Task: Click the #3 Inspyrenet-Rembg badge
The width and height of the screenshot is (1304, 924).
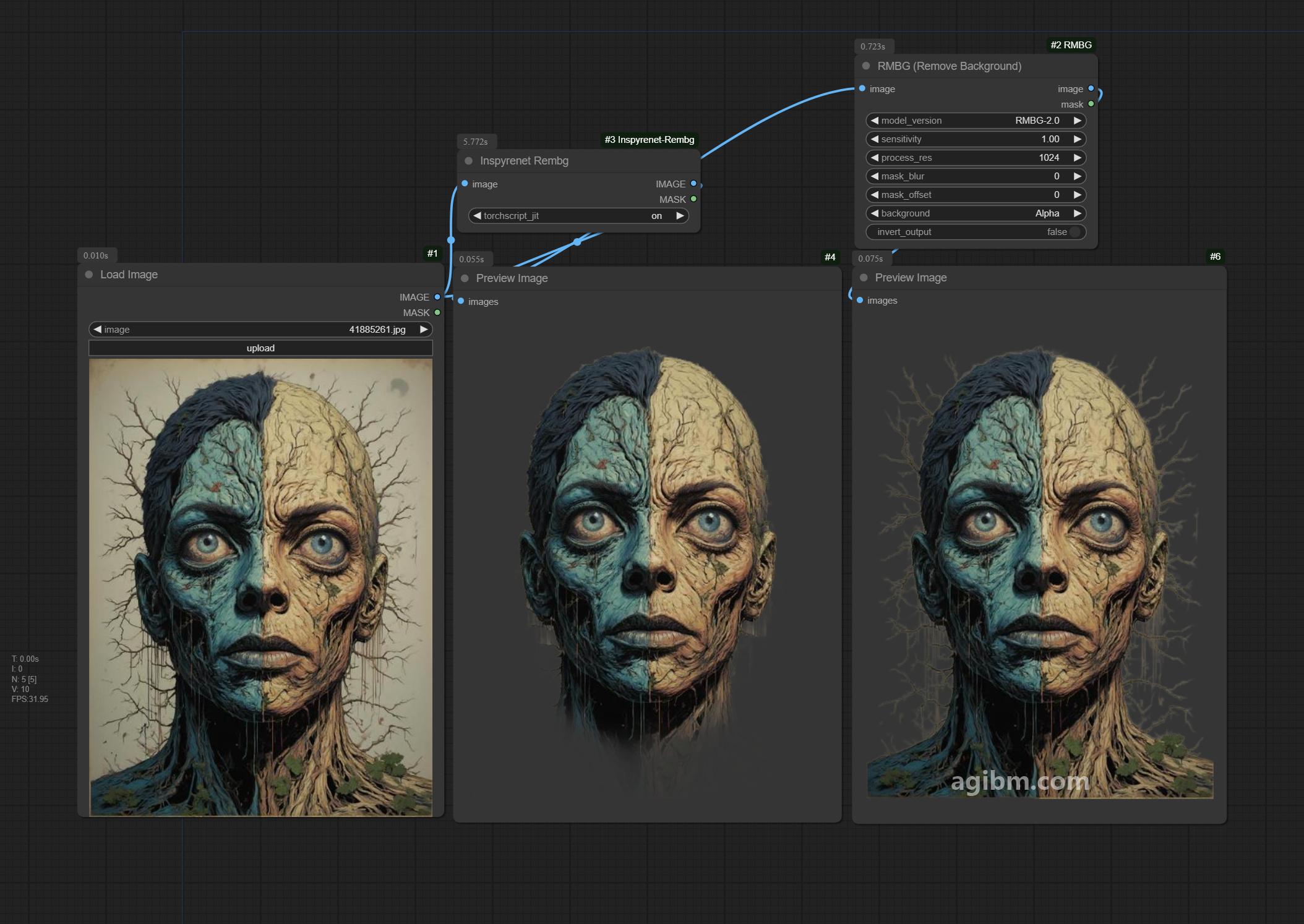Action: click(x=650, y=140)
